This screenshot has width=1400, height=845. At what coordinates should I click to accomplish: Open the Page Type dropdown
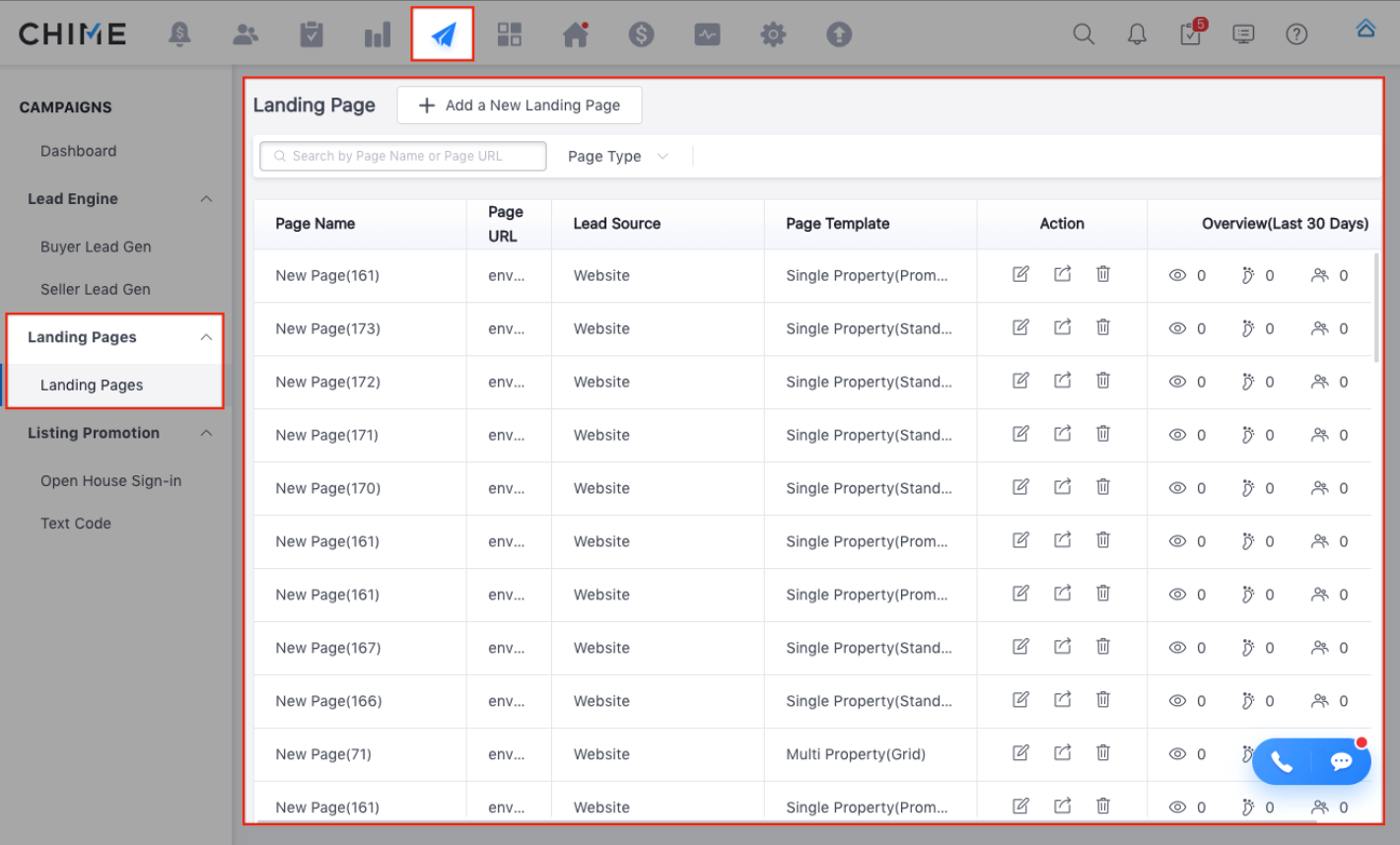tap(618, 156)
